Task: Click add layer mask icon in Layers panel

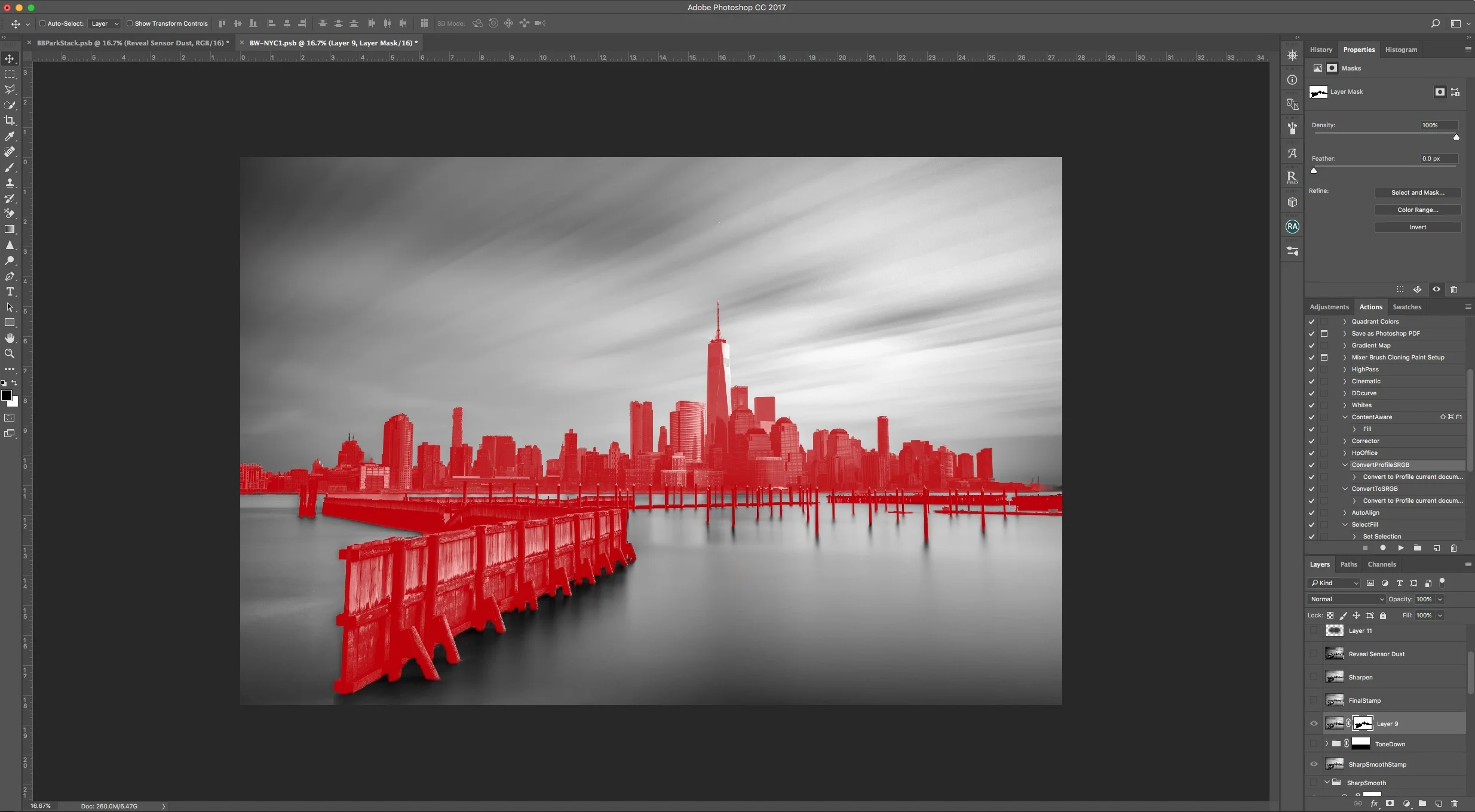Action: (x=1390, y=804)
